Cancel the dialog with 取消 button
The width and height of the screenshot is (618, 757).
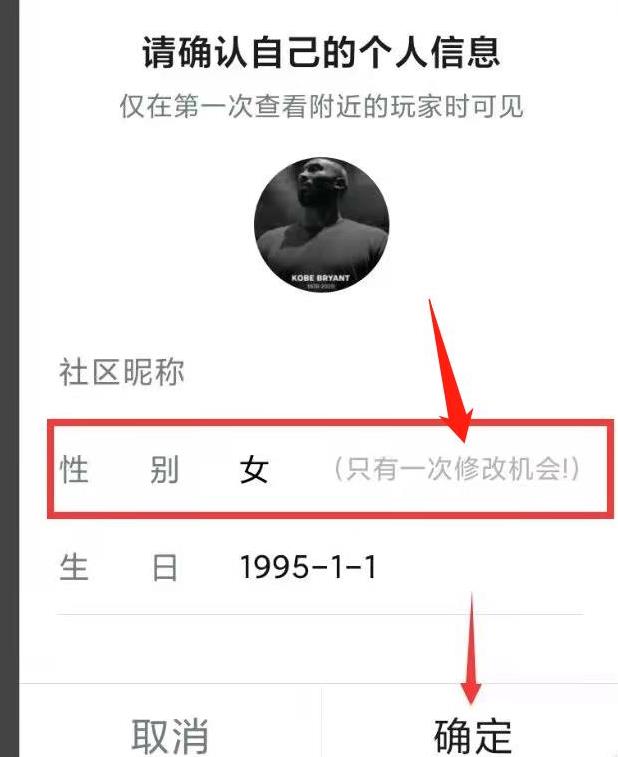170,736
